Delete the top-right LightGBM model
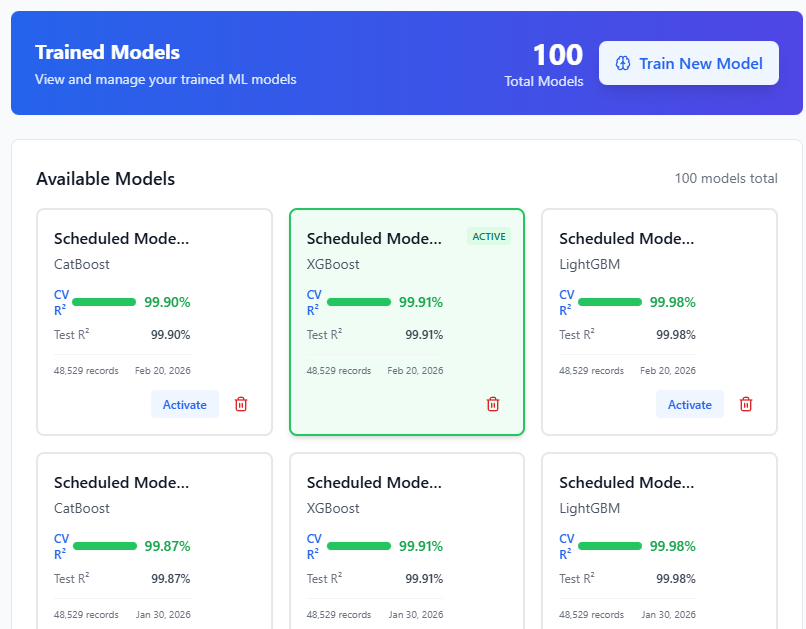The image size is (806, 629). [x=745, y=404]
